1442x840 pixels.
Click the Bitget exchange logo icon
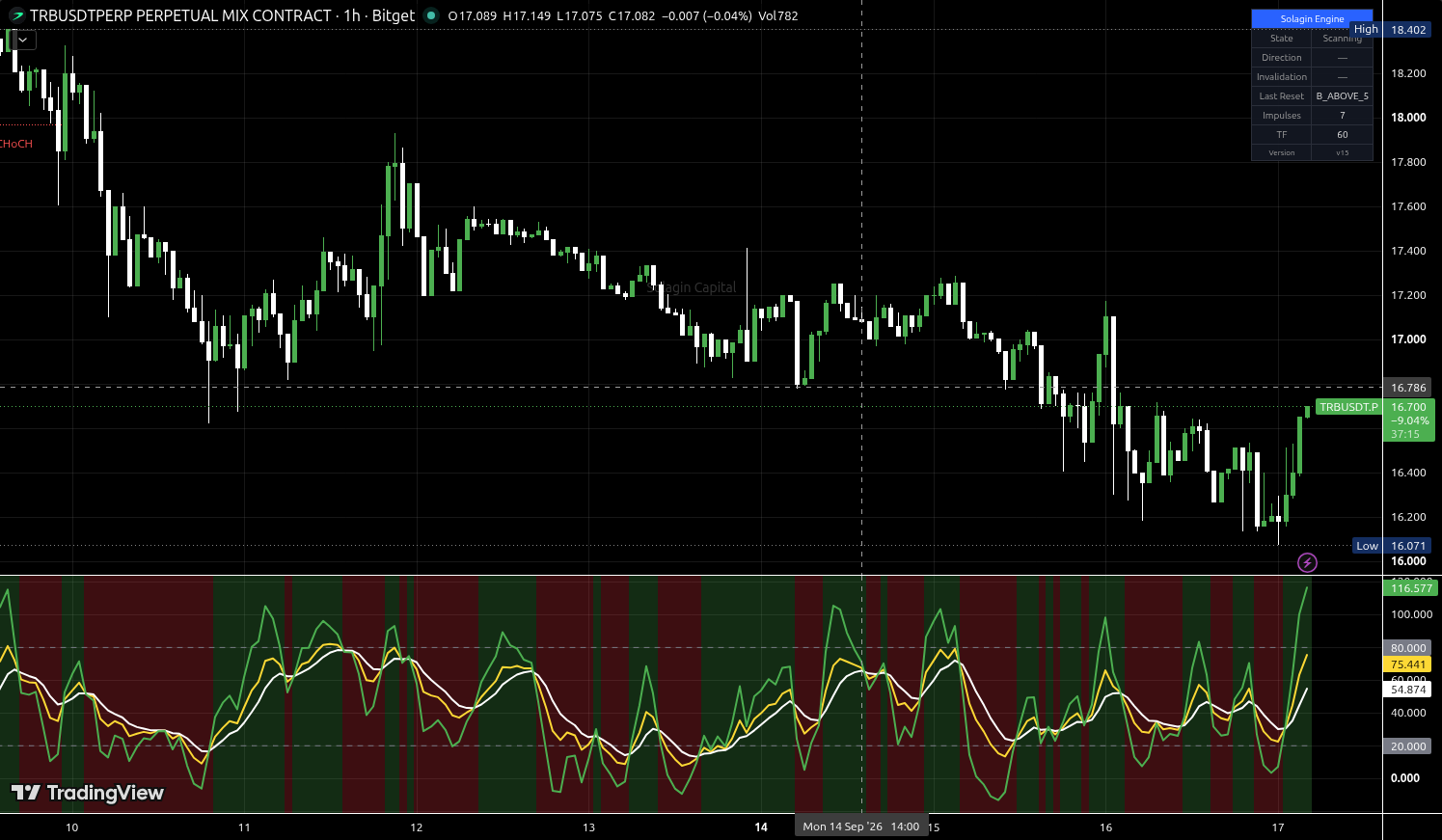click(16, 15)
